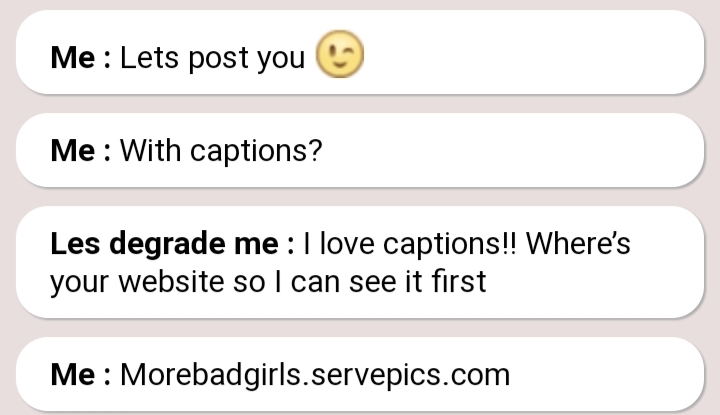720x415 pixels.
Task: Tap the text 'Lets post you'
Action: coord(212,57)
